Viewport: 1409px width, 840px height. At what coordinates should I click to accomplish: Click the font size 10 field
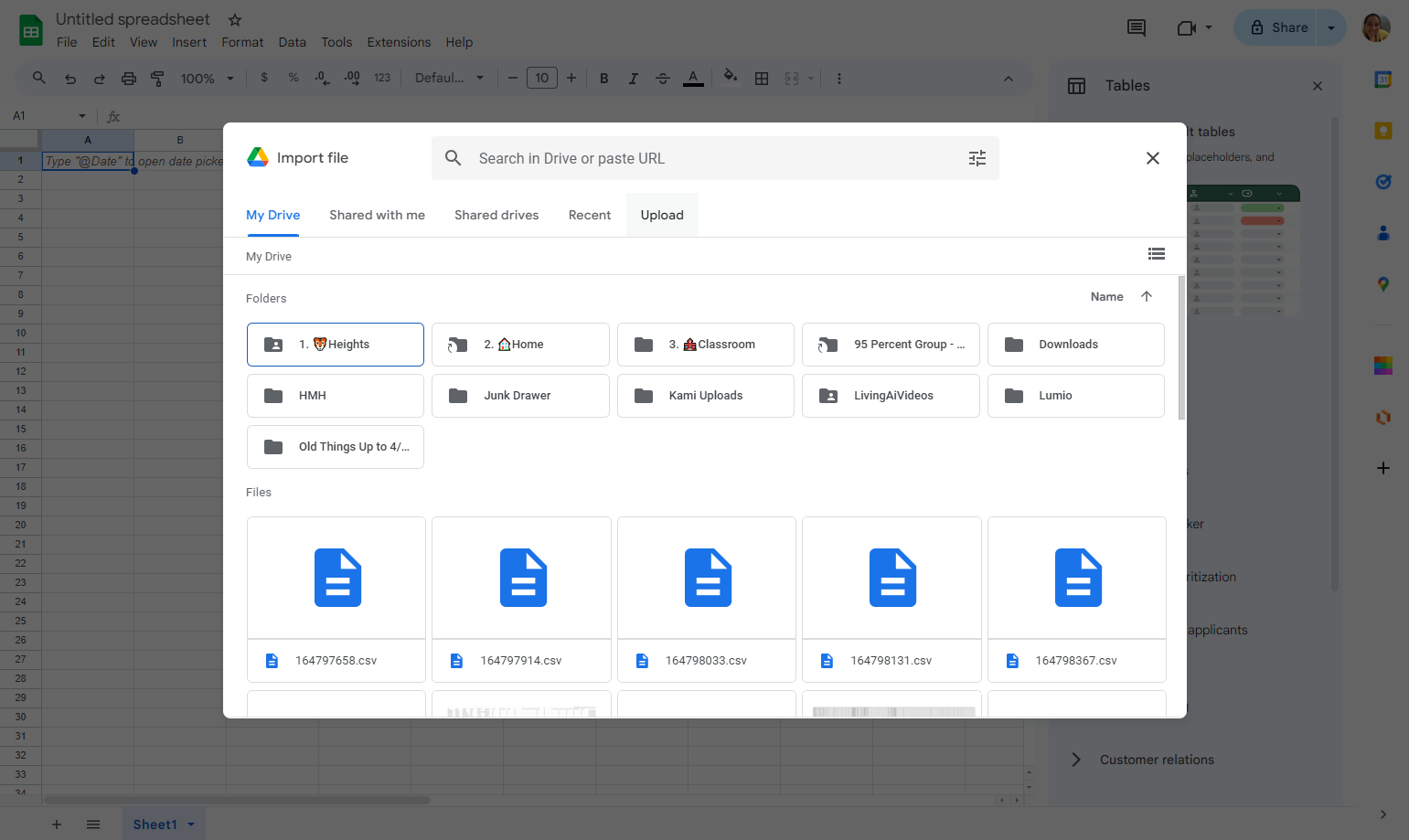[542, 79]
